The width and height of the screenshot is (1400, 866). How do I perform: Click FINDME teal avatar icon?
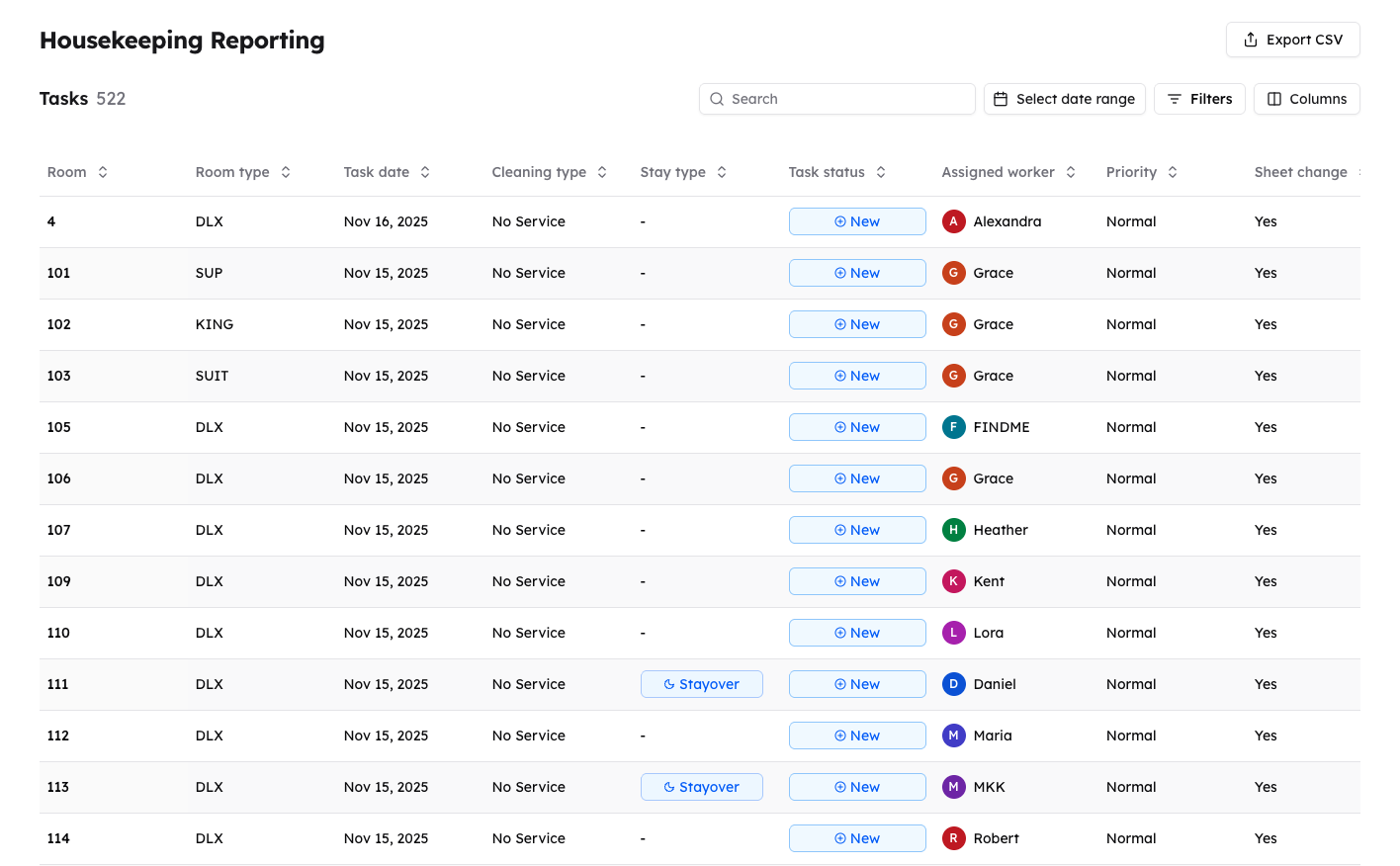[953, 427]
